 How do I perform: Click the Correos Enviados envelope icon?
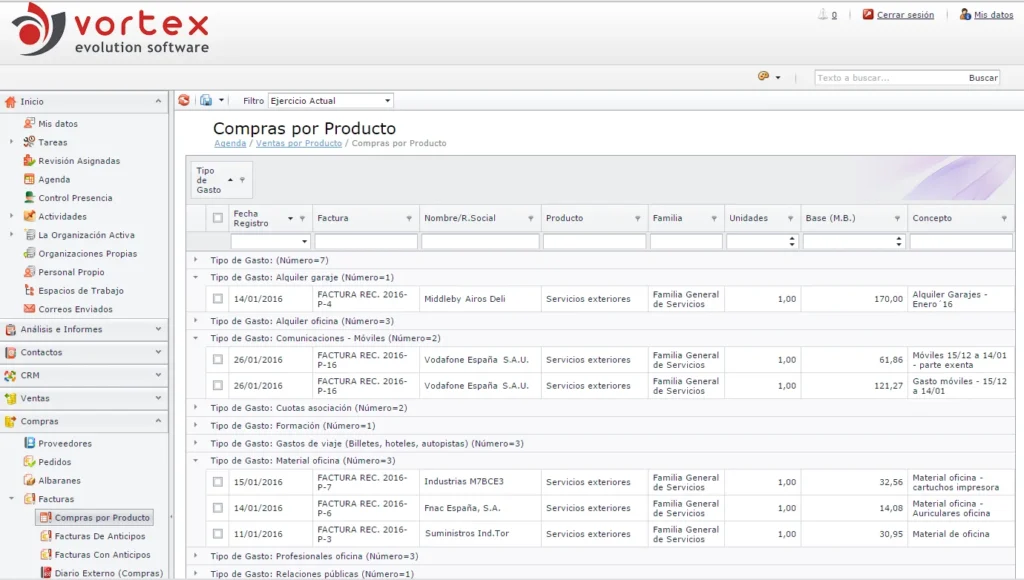(29, 309)
